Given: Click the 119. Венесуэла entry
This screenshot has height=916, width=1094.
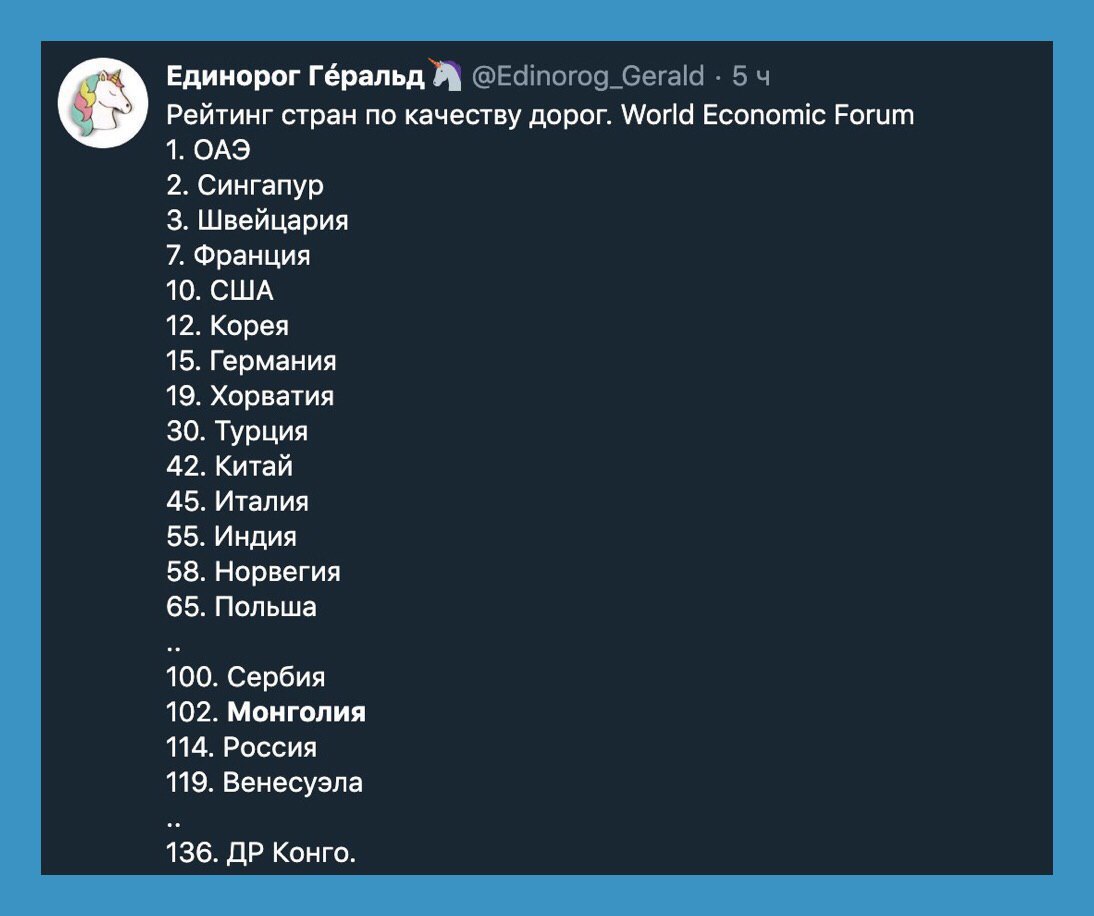Looking at the screenshot, I should (264, 783).
